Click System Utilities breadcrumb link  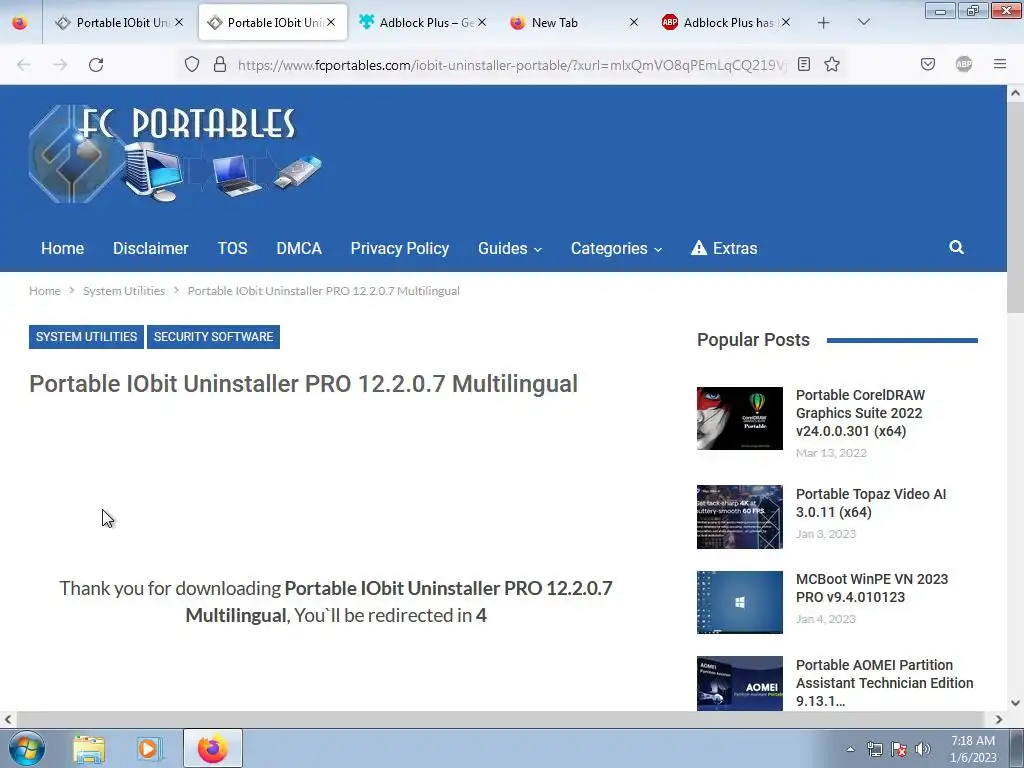click(124, 291)
